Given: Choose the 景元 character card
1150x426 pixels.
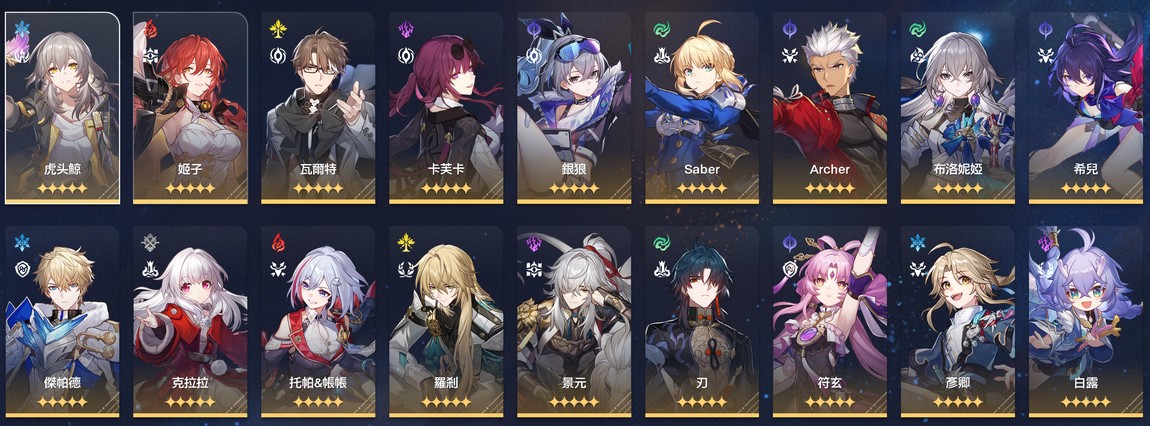Looking at the screenshot, I should point(574,321).
